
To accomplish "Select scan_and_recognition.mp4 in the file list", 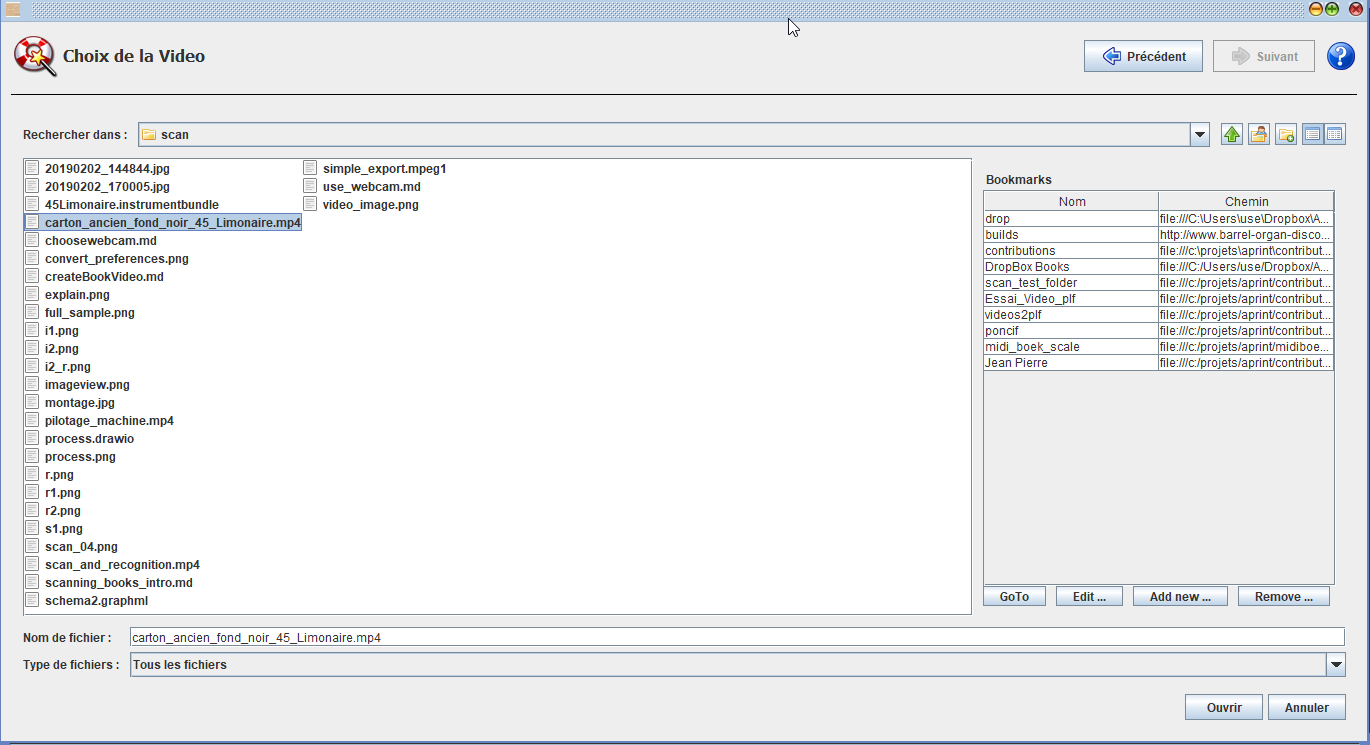I will click(x=122, y=565).
